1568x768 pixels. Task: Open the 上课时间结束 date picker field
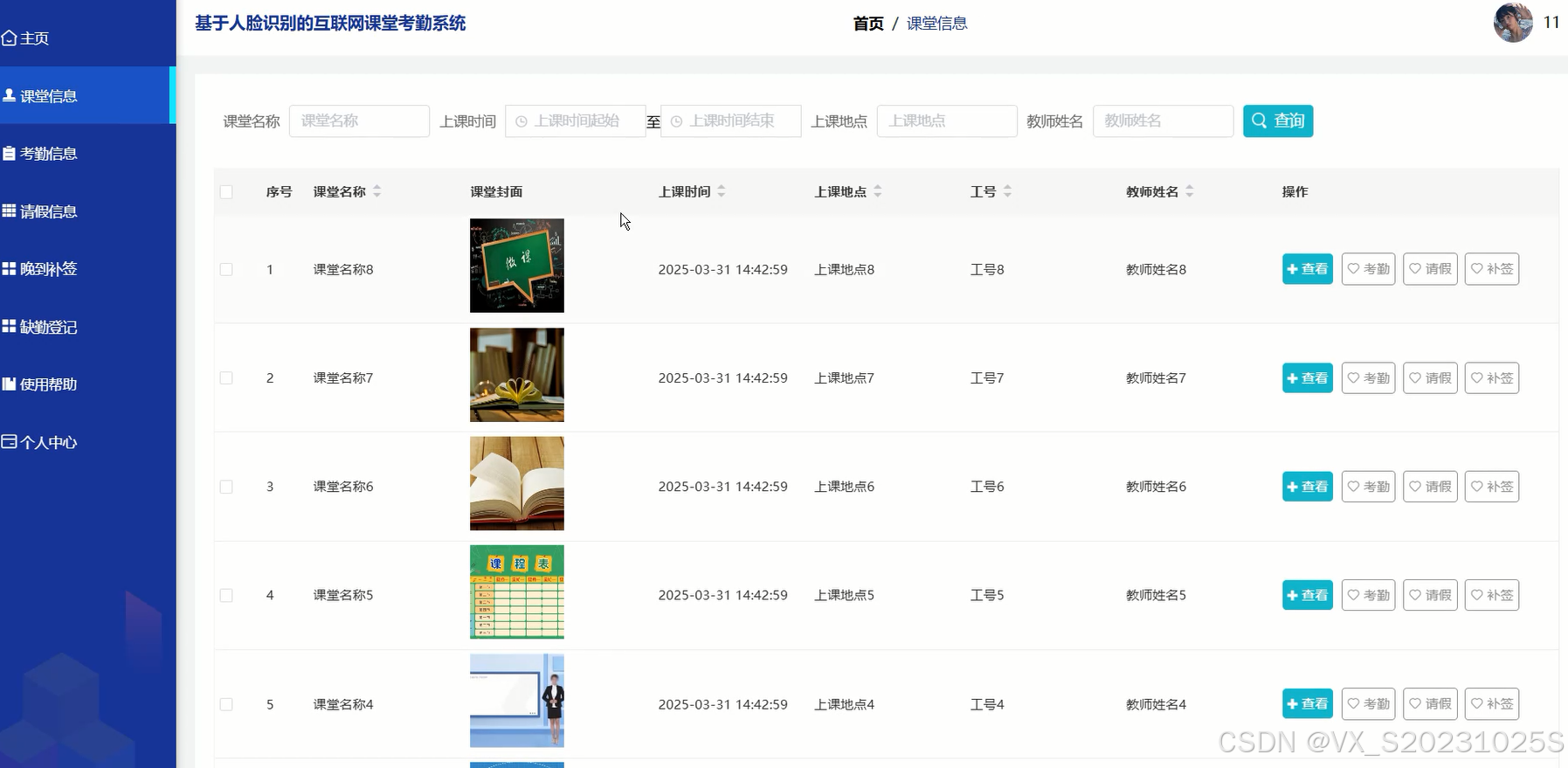tap(730, 121)
